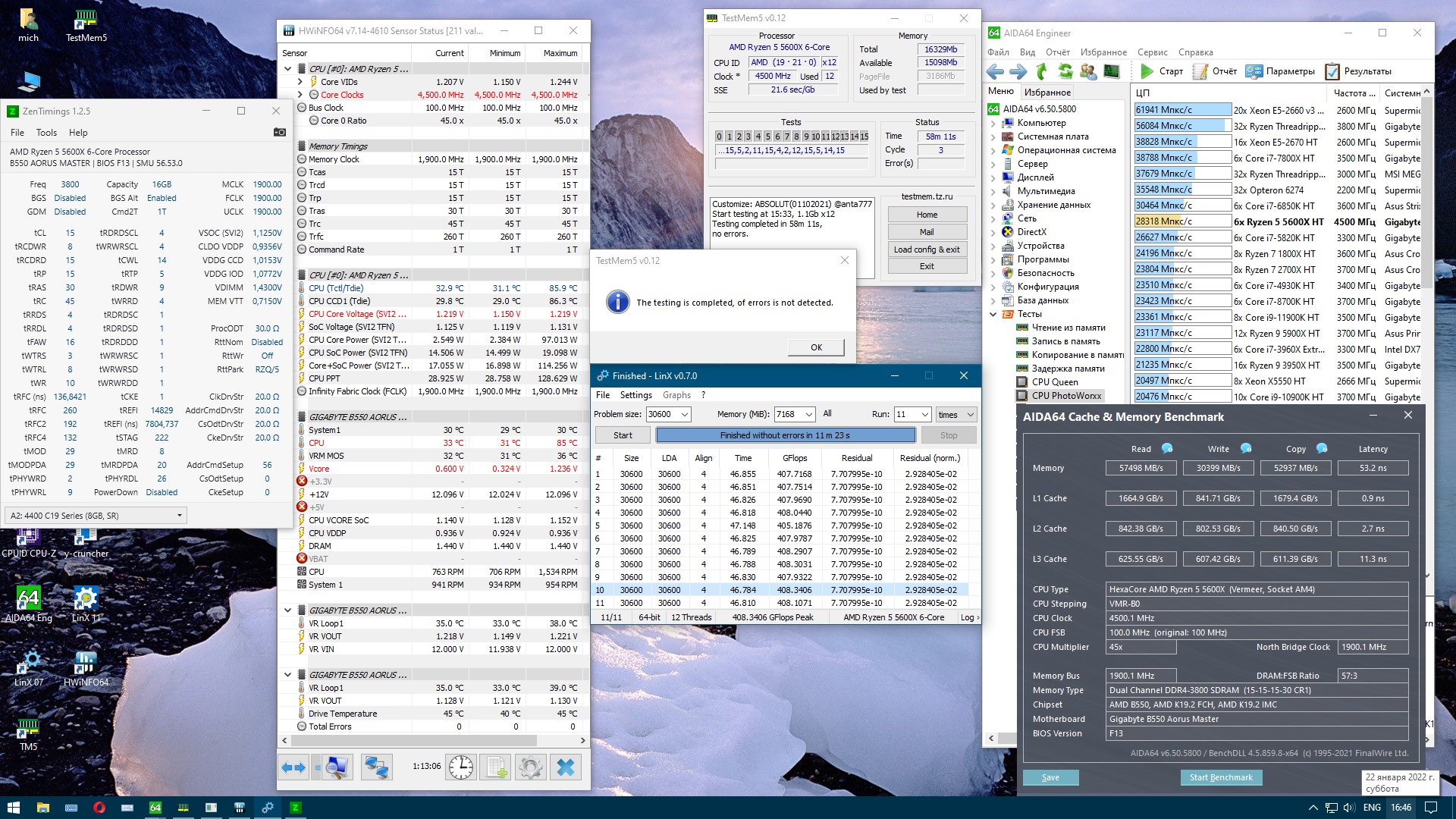1456x819 pixels.
Task: Expand the Компьютер tree node in AIDA64
Action: click(x=993, y=123)
